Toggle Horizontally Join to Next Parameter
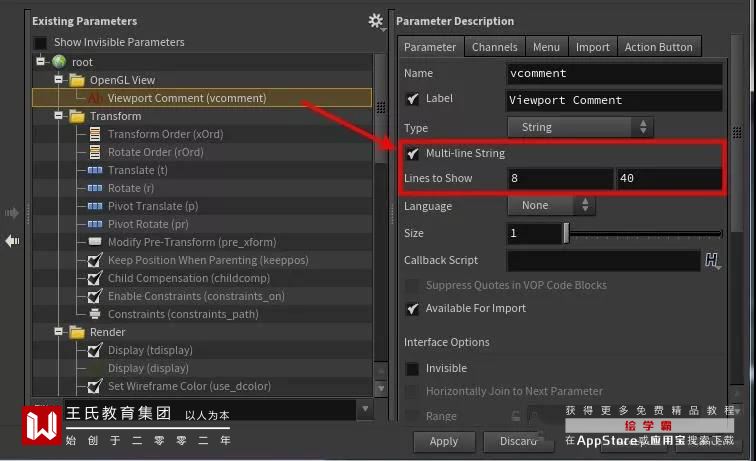 [412, 392]
